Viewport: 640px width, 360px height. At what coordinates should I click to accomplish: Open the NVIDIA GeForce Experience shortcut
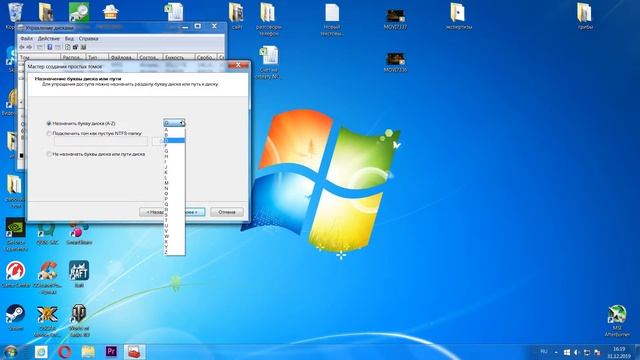click(16, 234)
